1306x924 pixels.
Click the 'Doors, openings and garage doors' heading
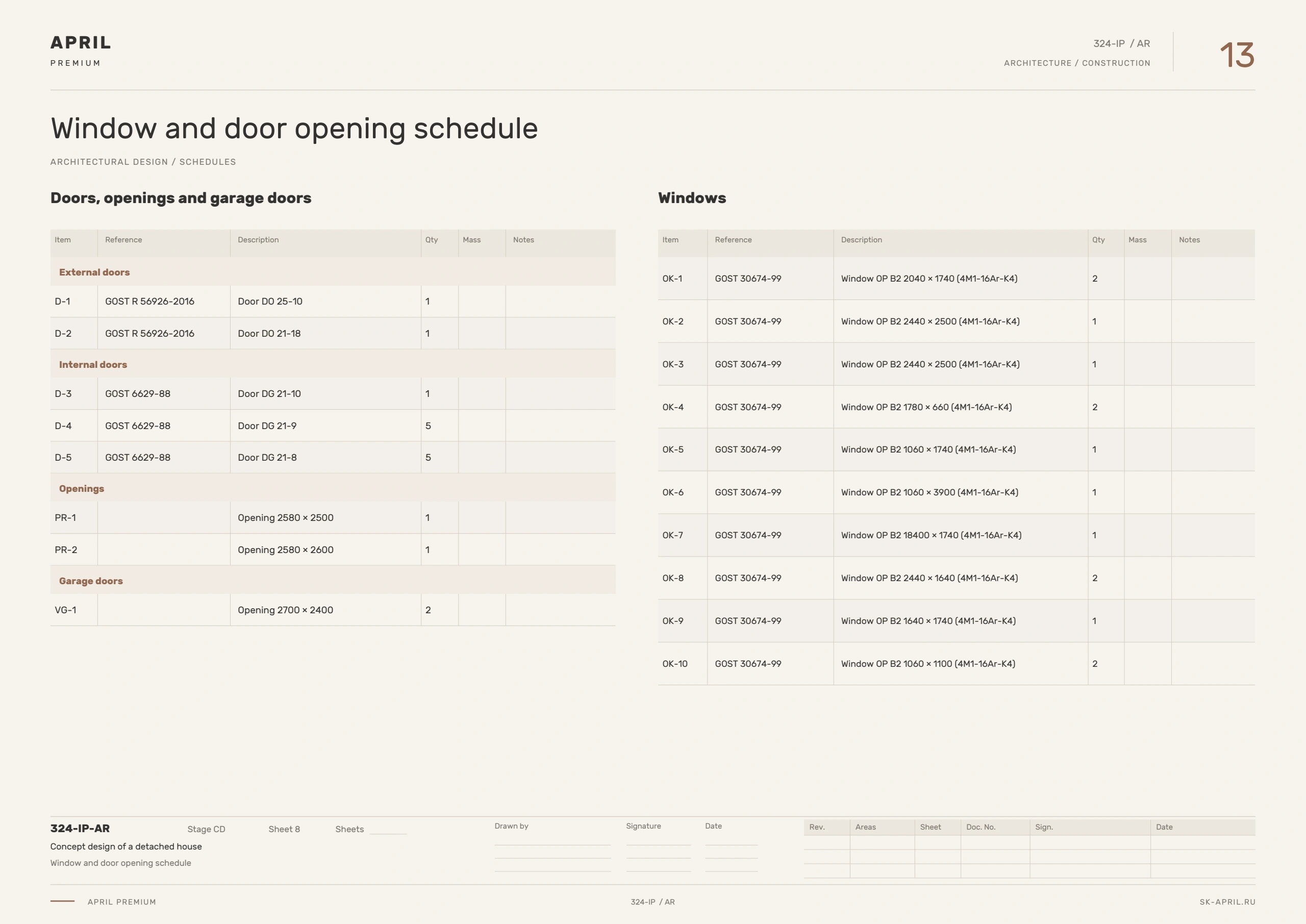181,198
